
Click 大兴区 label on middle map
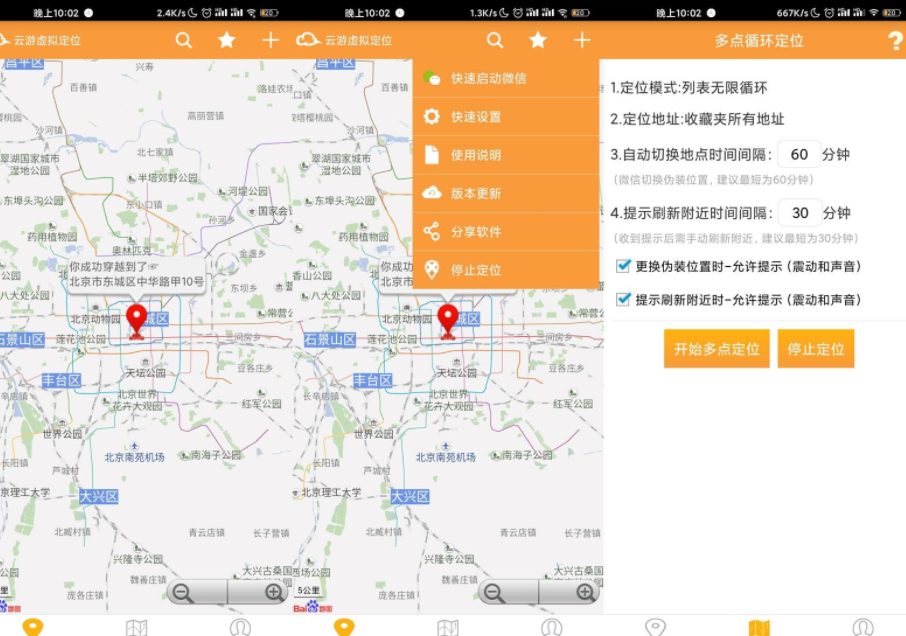(410, 496)
